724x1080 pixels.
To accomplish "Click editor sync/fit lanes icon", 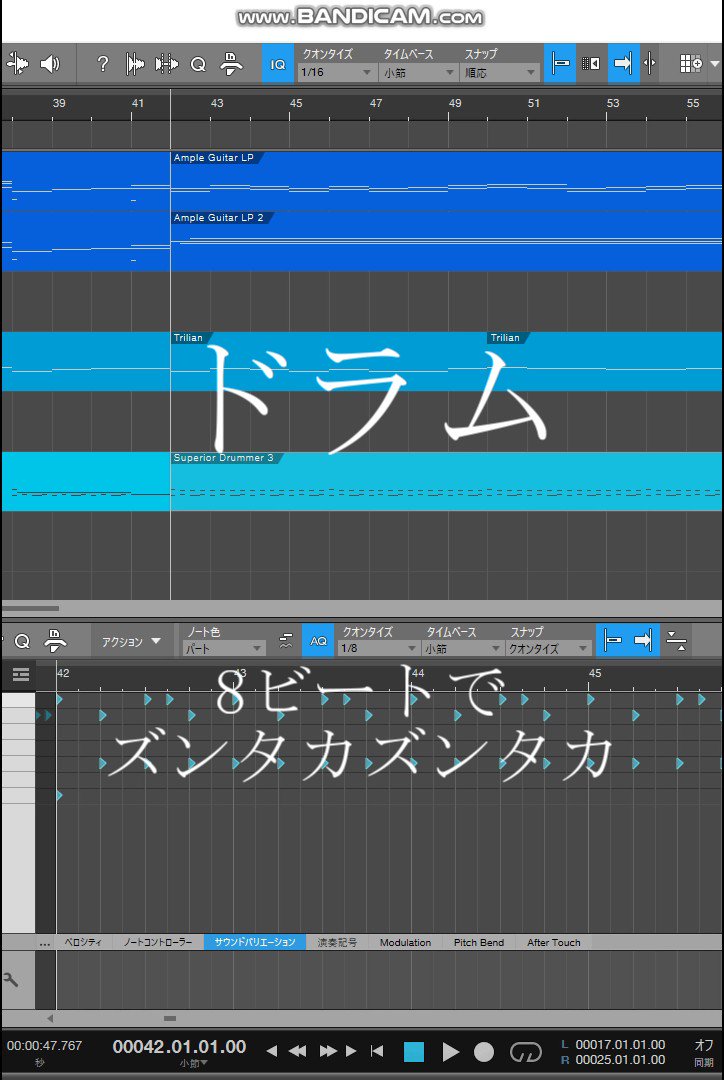I will pos(676,641).
